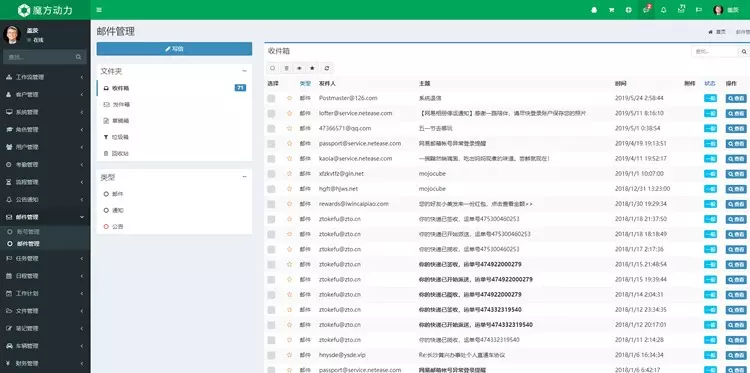The image size is (750, 373).
Task: Expand the 客户管理 sidebar menu
Action: click(45, 95)
